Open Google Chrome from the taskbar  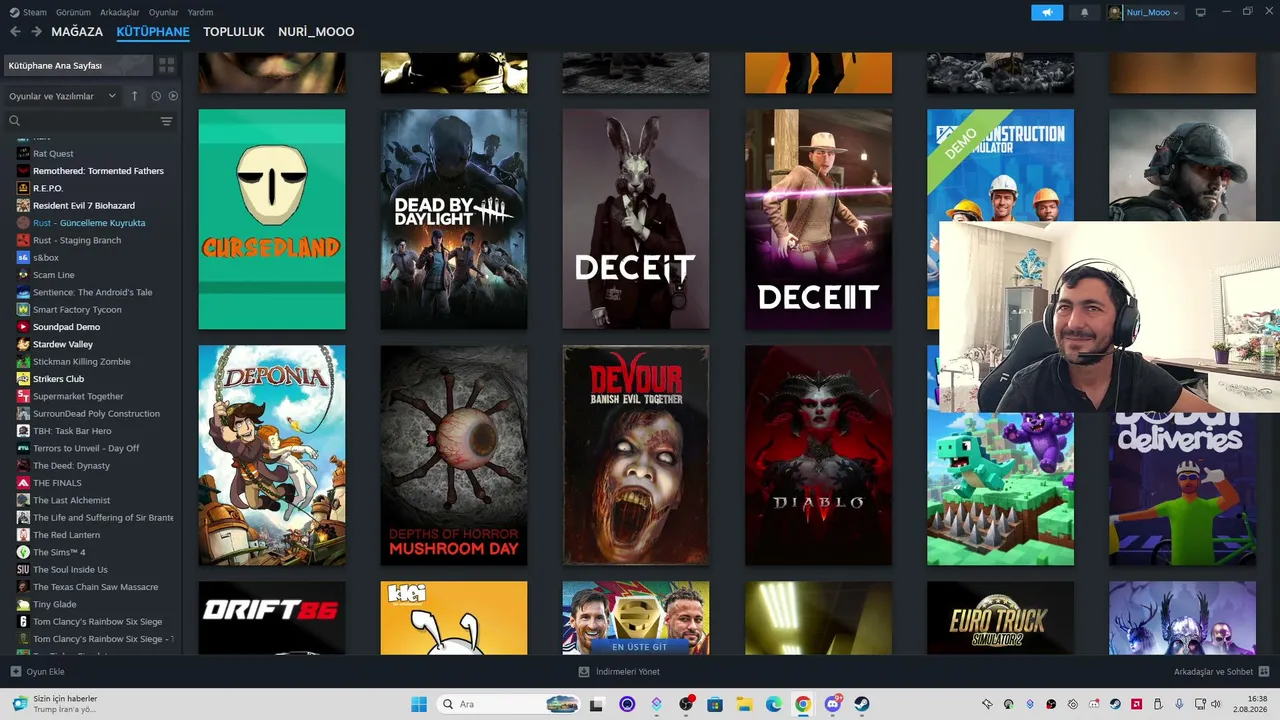click(x=803, y=704)
